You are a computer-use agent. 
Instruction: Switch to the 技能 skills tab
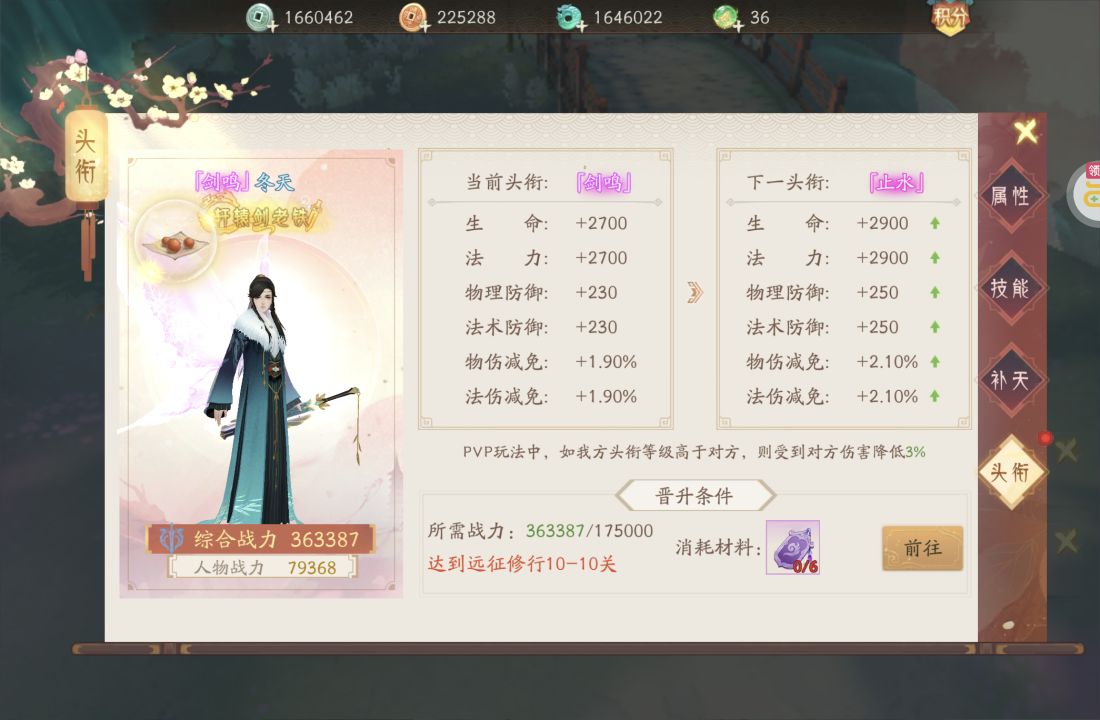tap(1011, 288)
